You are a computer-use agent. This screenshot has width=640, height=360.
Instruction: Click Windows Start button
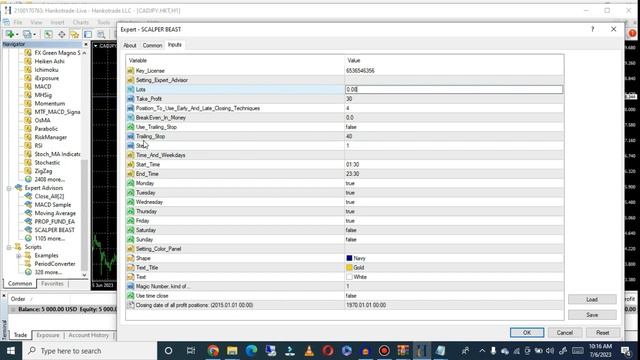11,351
